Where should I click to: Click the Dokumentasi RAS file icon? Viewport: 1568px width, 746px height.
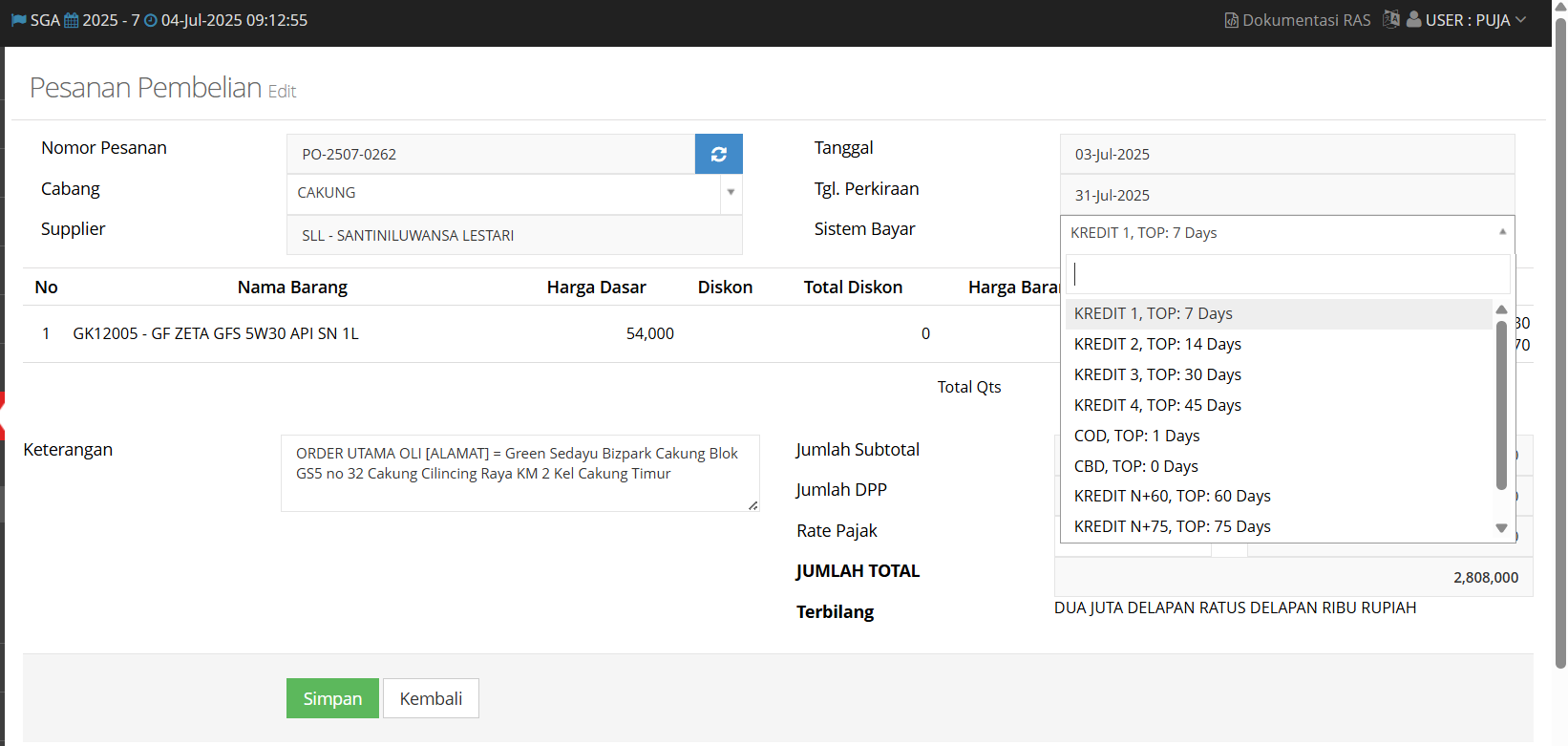1232,20
